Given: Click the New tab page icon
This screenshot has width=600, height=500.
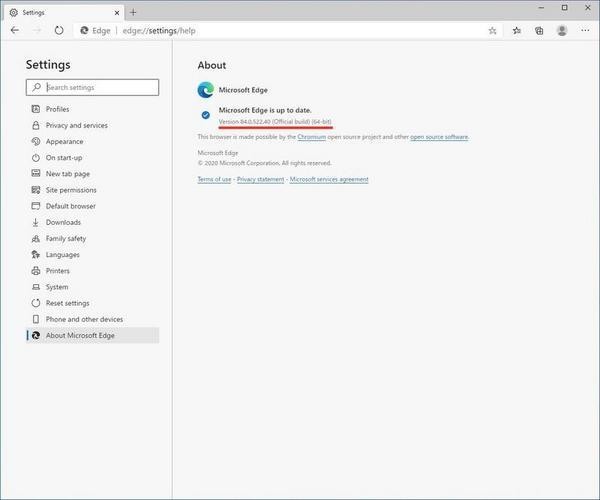Looking at the screenshot, I should (x=36, y=174).
